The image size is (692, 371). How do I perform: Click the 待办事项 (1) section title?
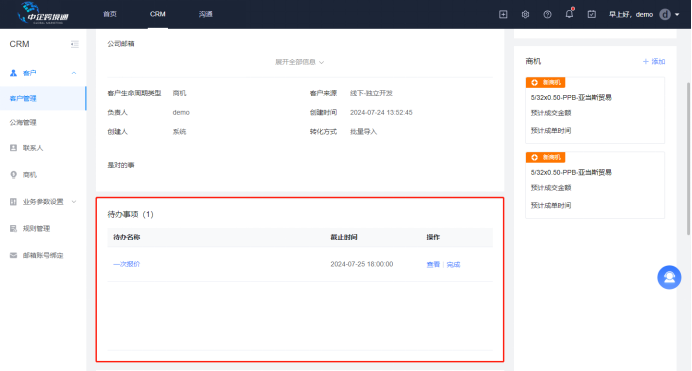[131, 214]
